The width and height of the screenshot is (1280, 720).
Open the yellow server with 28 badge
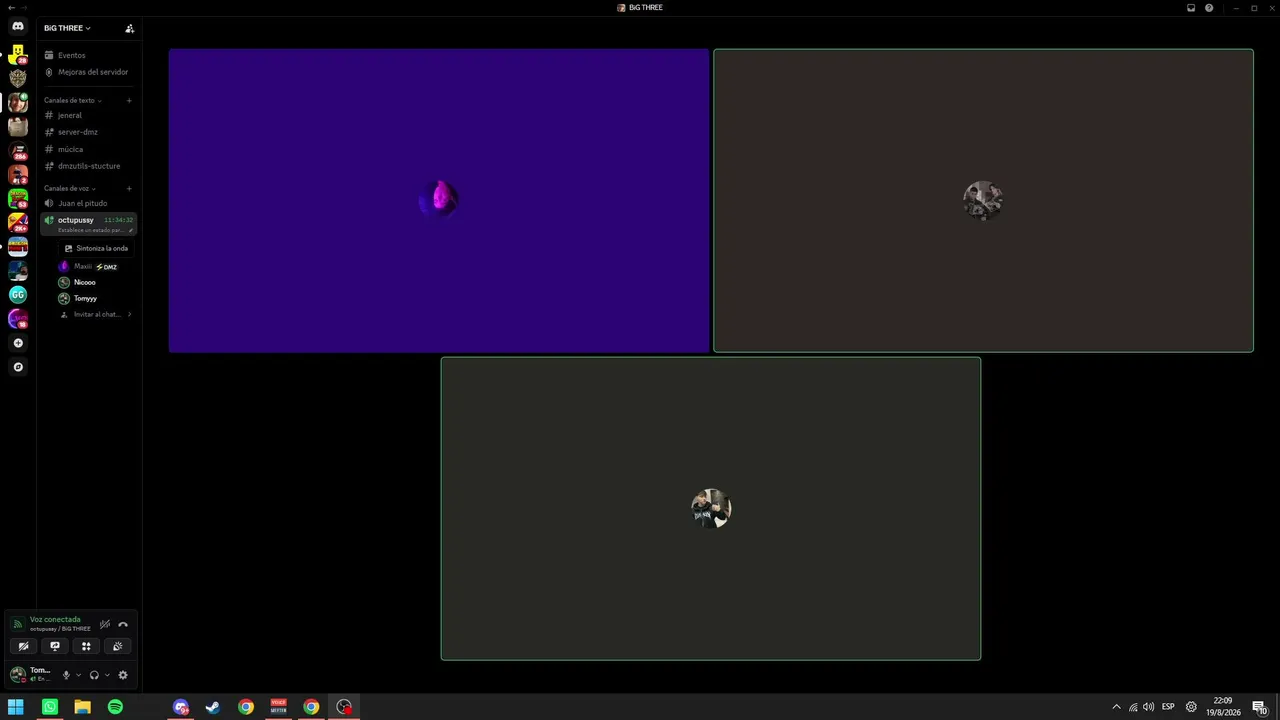pos(18,54)
